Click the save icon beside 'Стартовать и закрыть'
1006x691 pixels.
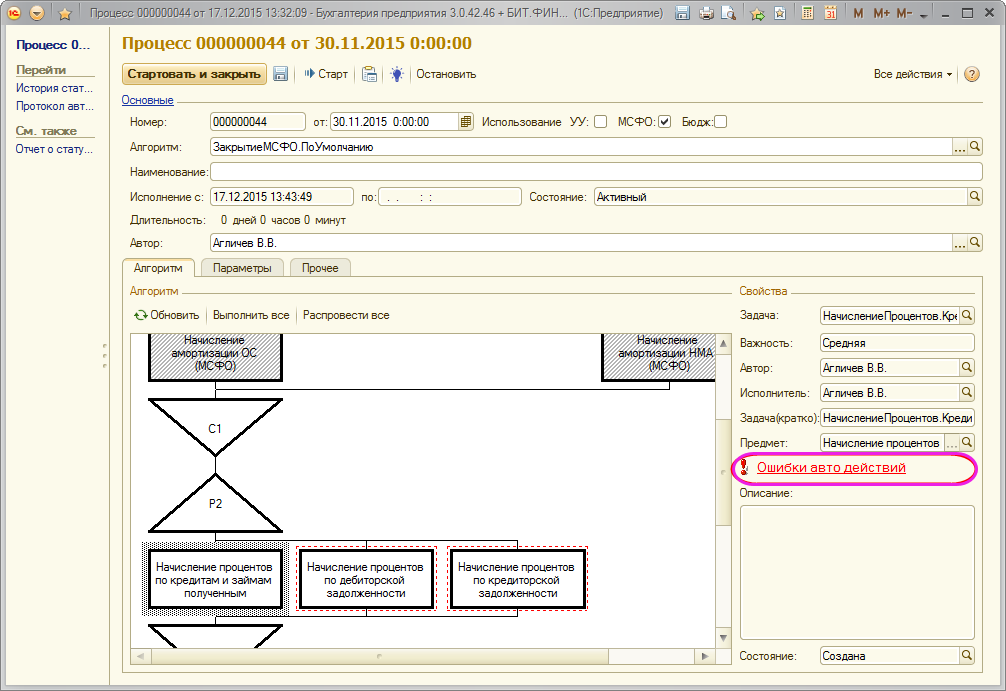point(281,74)
